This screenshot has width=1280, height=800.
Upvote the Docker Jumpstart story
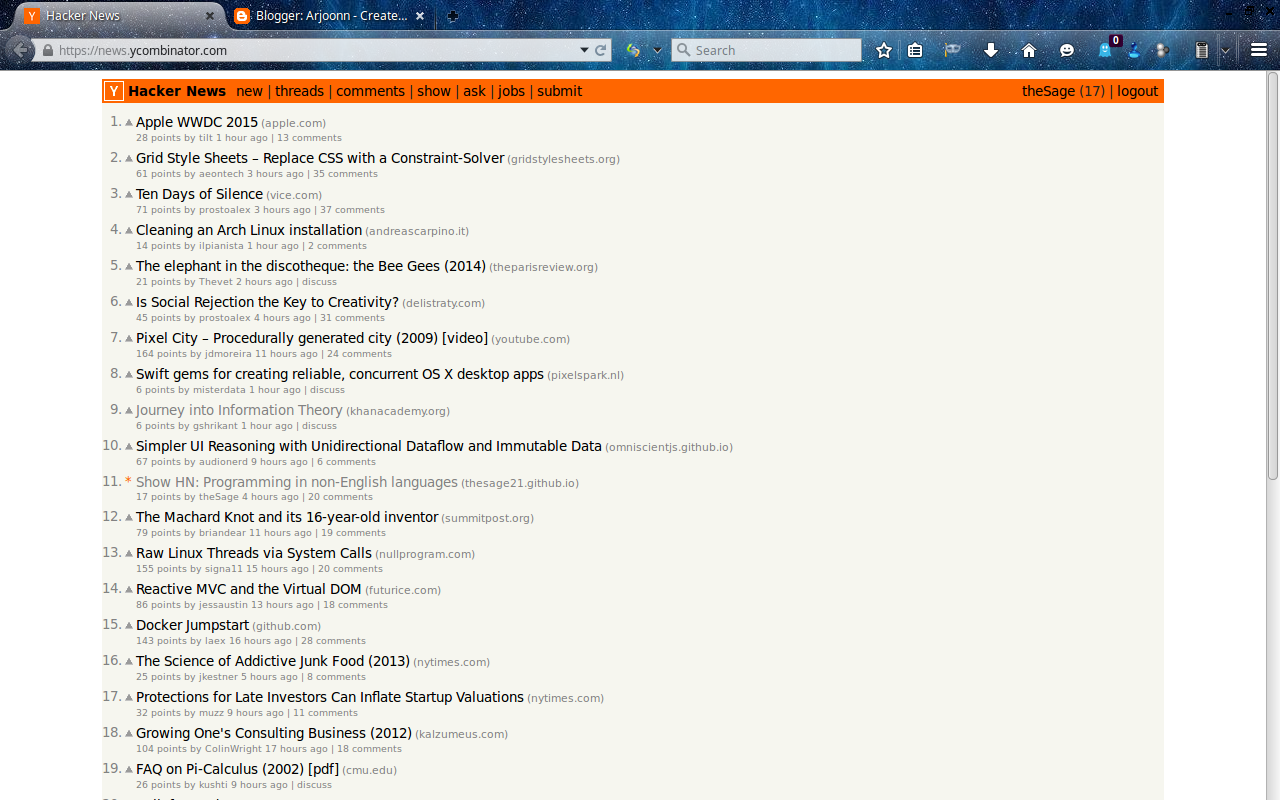129,625
